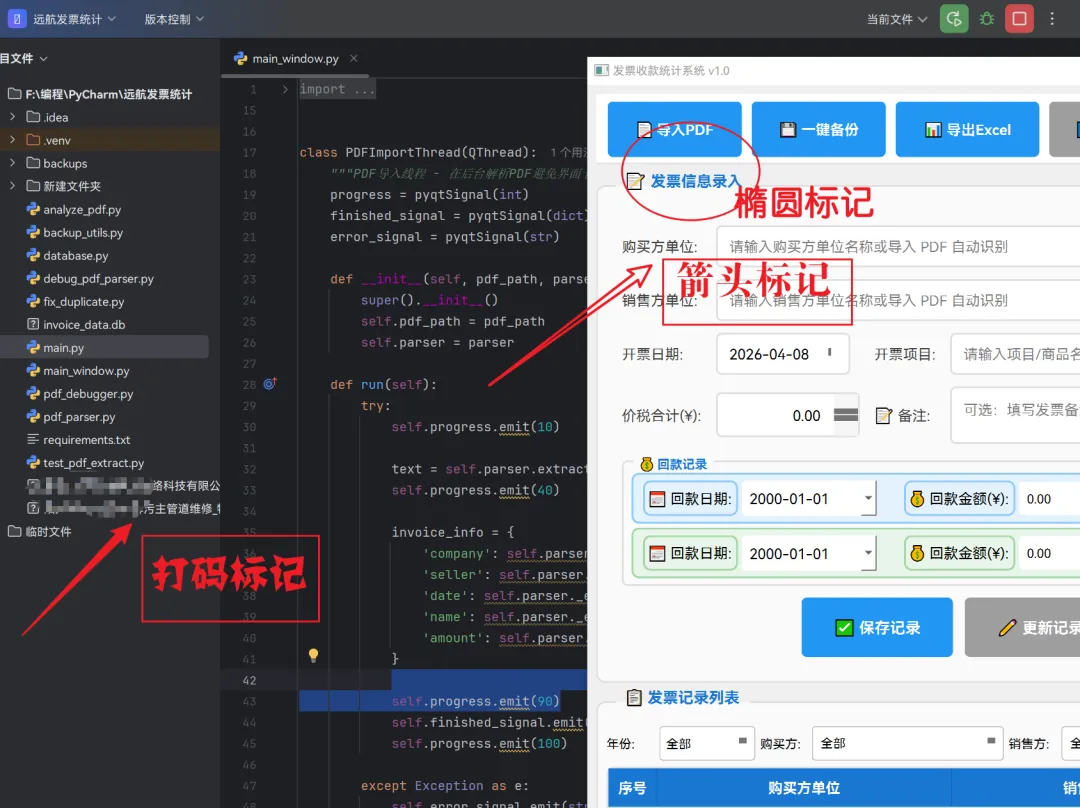The image size is (1080, 808).
Task: Open the 购买方 filter dropdown
Action: coord(907,743)
